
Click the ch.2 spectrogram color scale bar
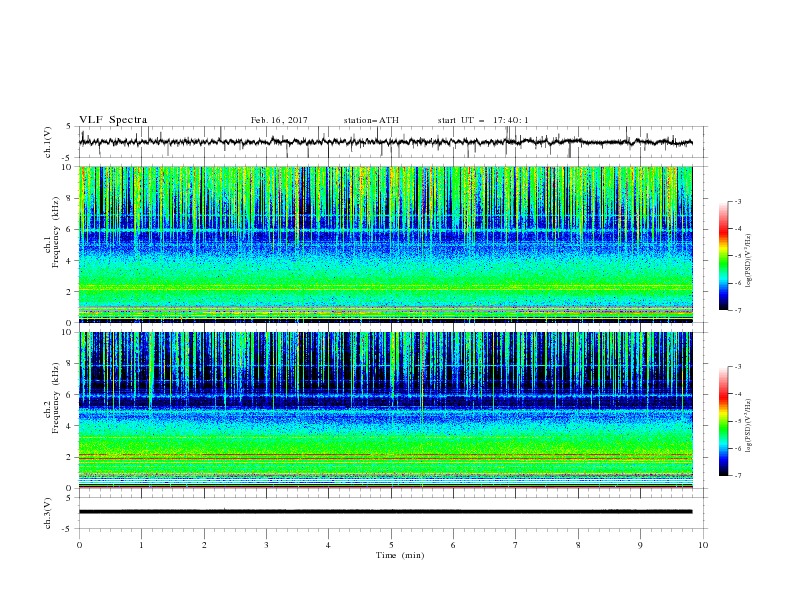(x=723, y=421)
